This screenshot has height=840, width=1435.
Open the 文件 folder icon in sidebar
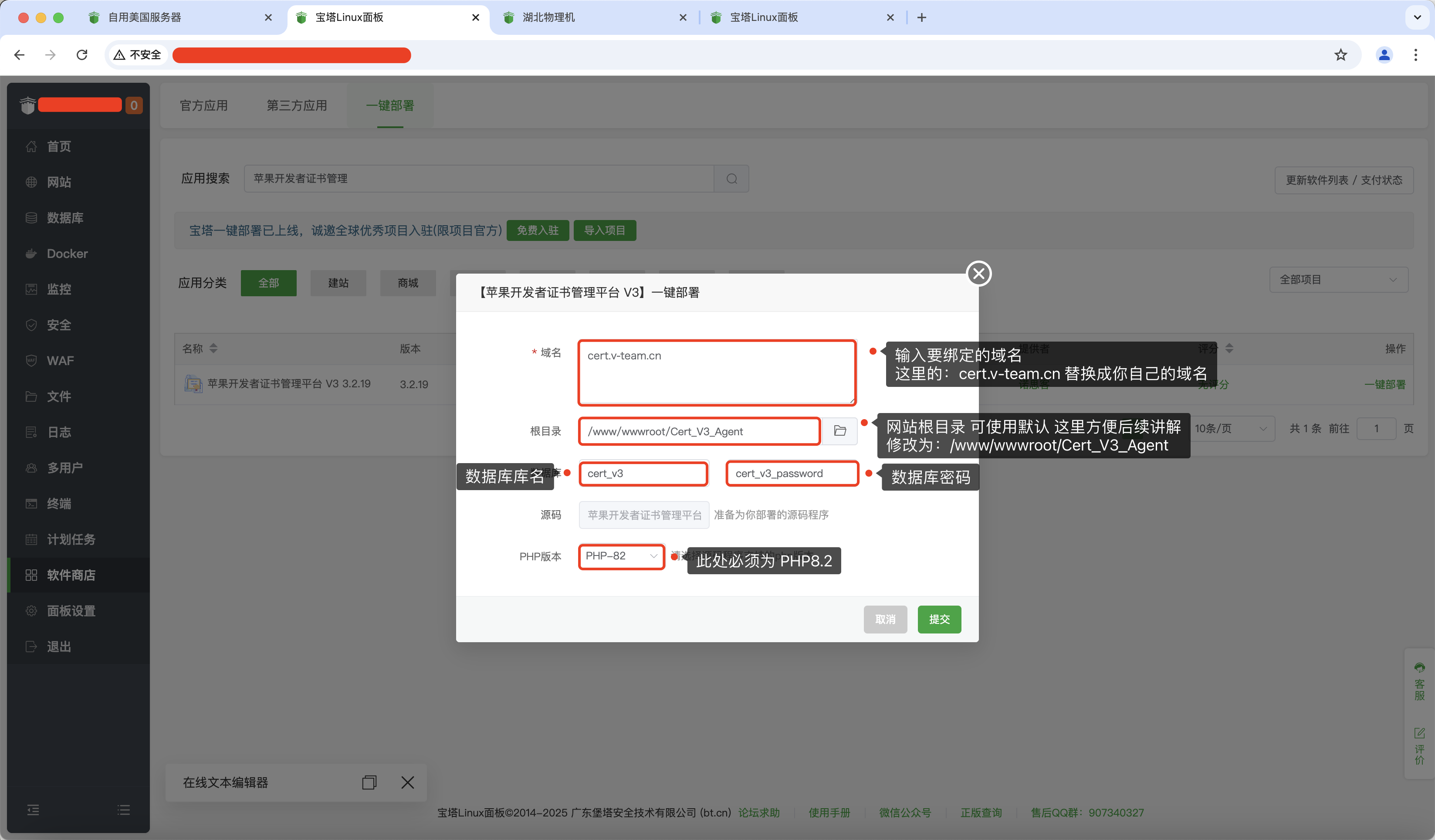click(31, 396)
